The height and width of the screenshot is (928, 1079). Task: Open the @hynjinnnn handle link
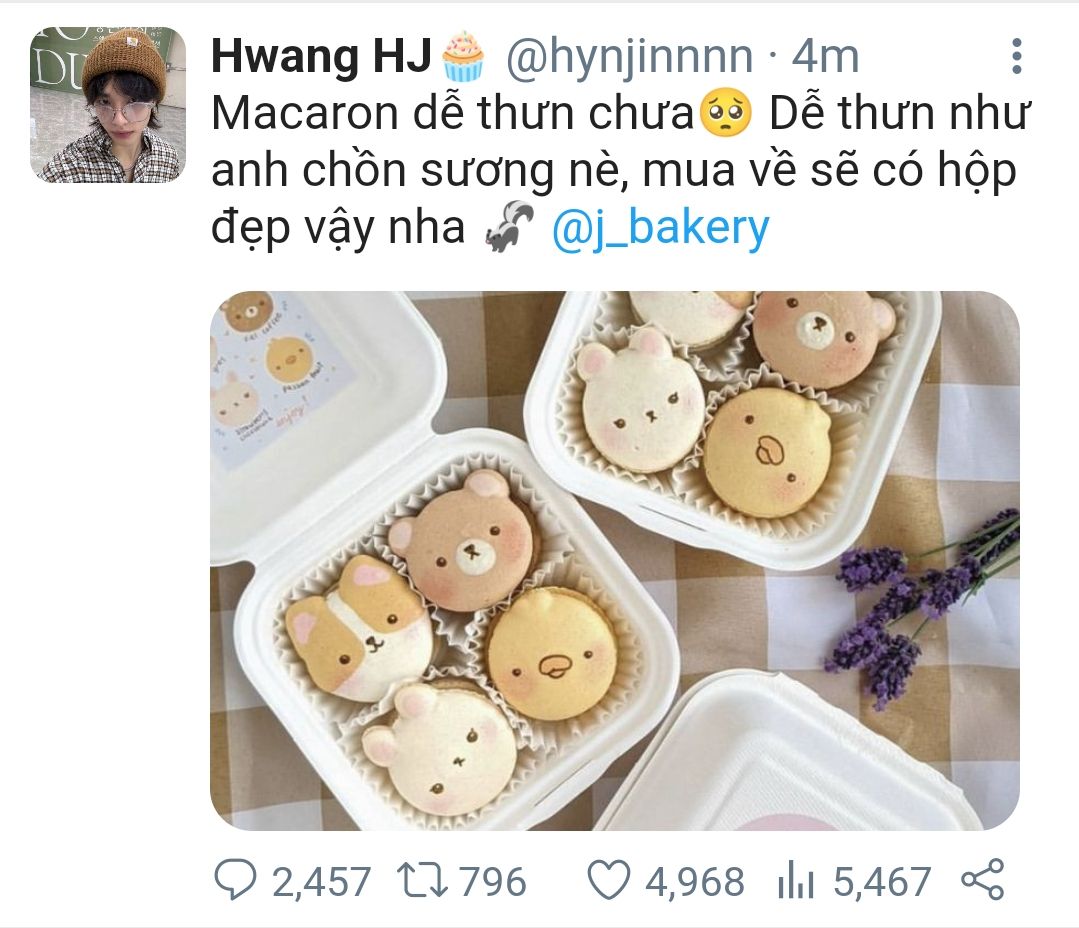pos(630,56)
